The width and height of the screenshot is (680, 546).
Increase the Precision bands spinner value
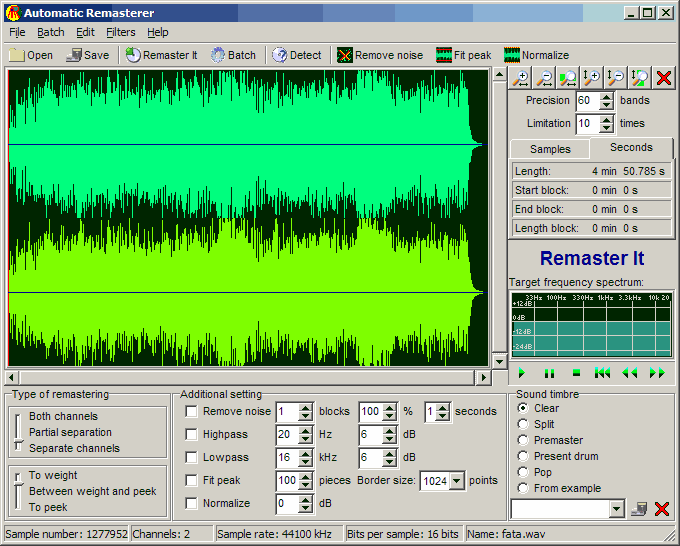click(608, 96)
